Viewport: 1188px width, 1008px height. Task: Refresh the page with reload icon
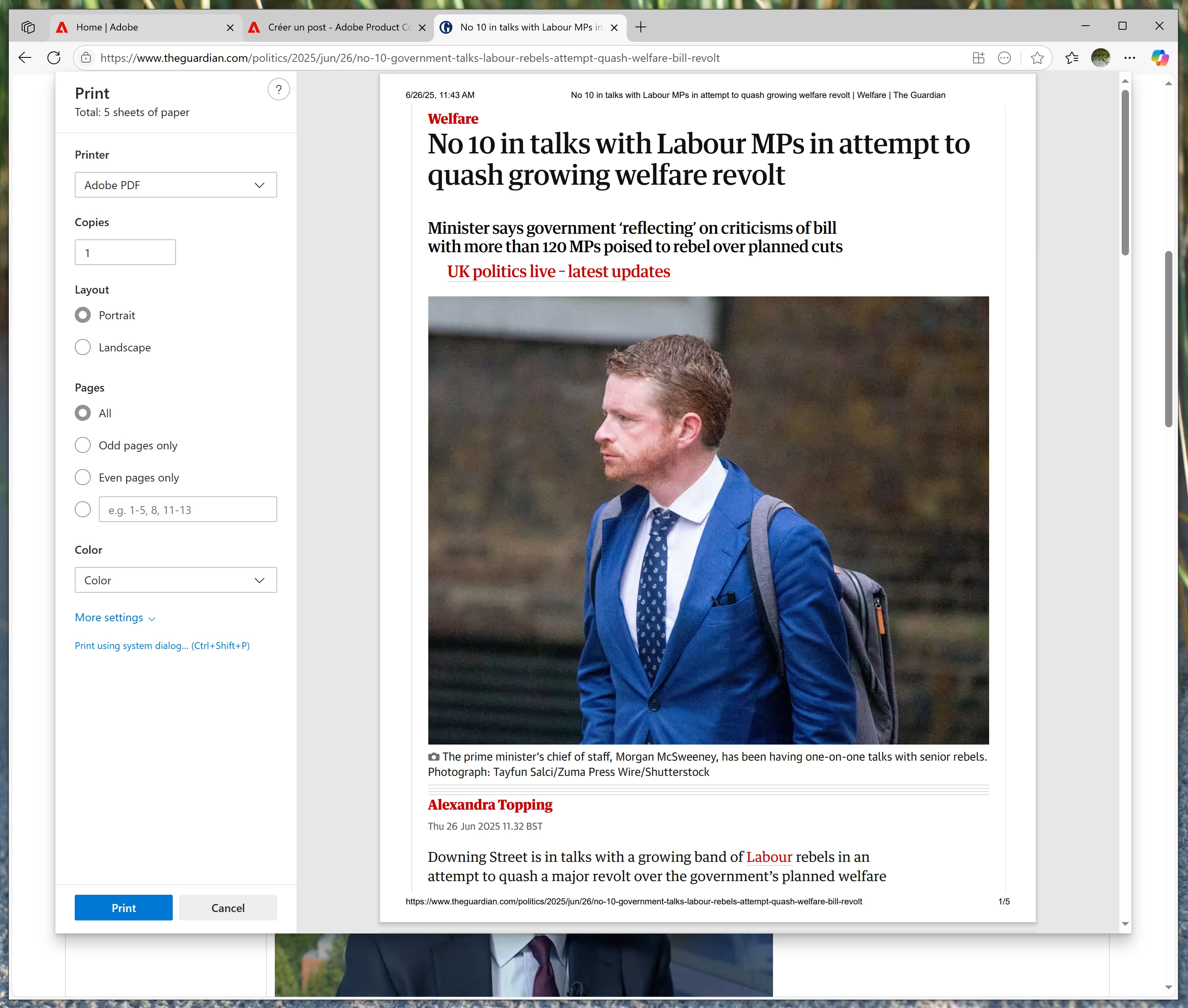click(x=54, y=58)
